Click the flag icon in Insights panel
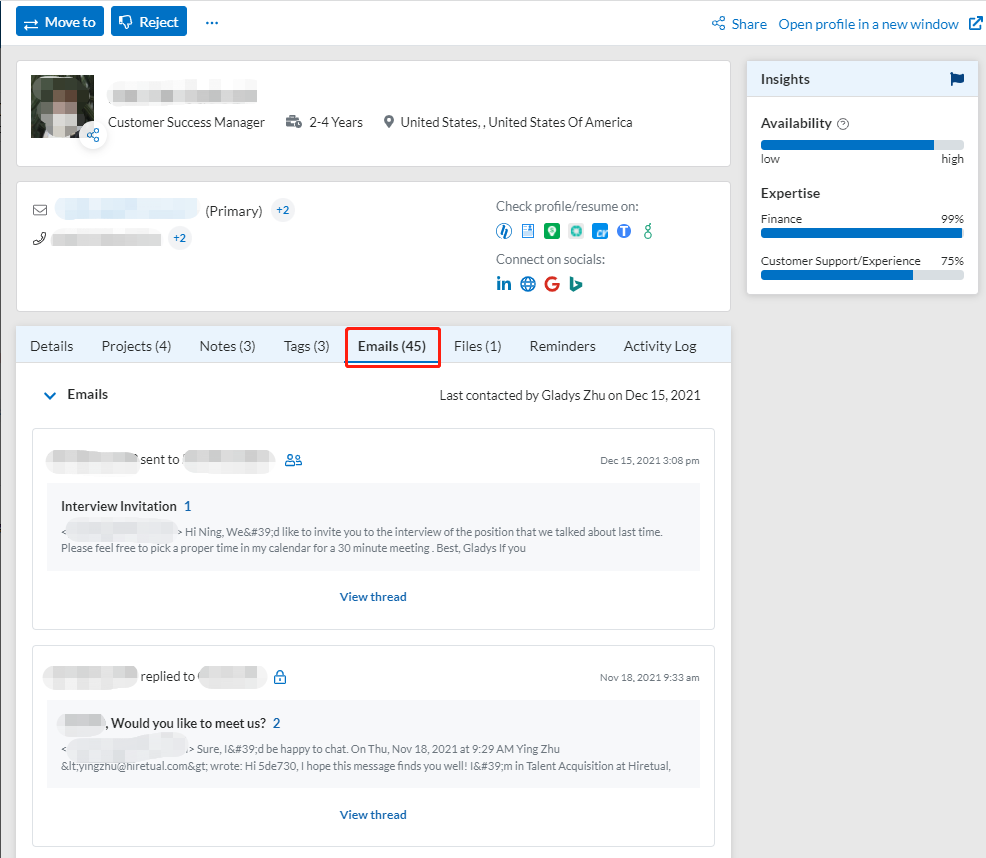Screen dimensions: 986x858 tap(957, 80)
